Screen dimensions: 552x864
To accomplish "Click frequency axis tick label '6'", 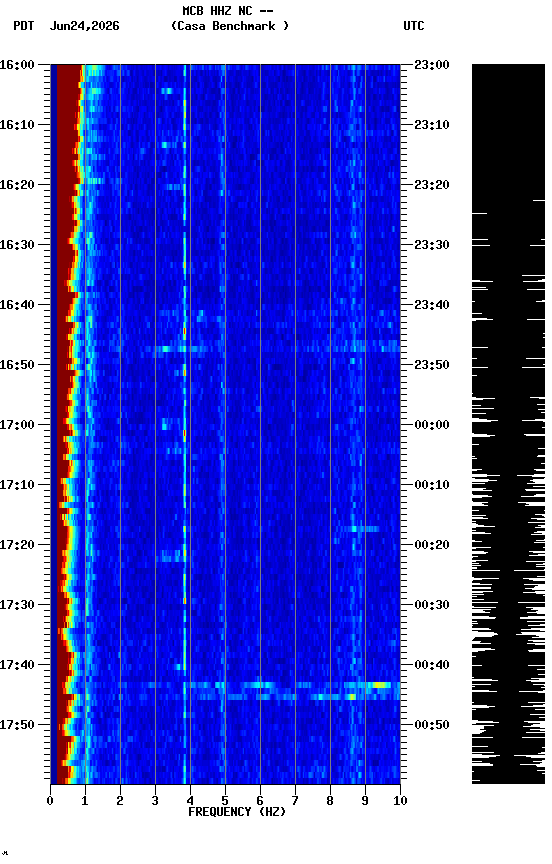I will click(x=260, y=801).
